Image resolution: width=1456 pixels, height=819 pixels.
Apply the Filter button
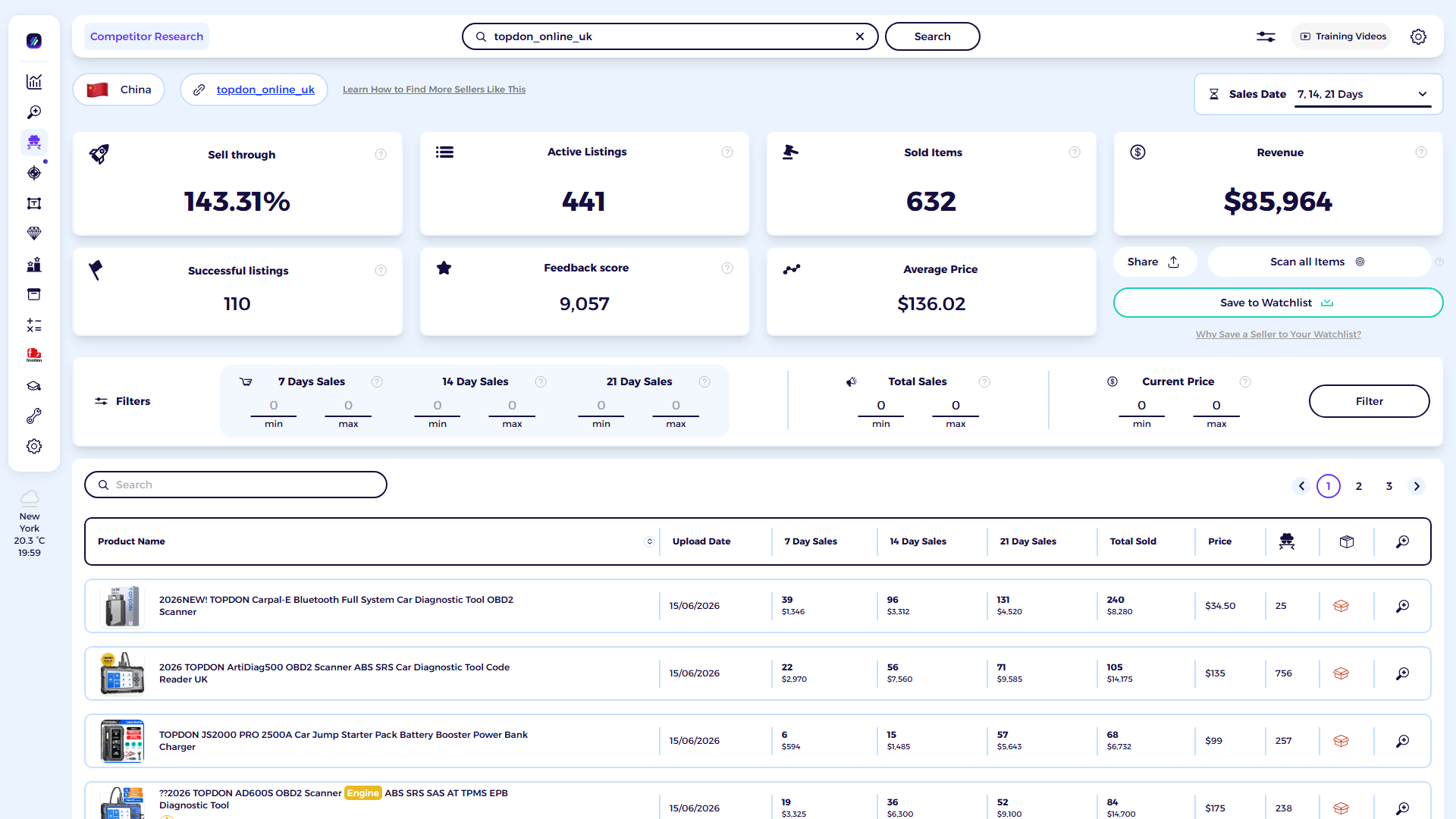click(1369, 401)
